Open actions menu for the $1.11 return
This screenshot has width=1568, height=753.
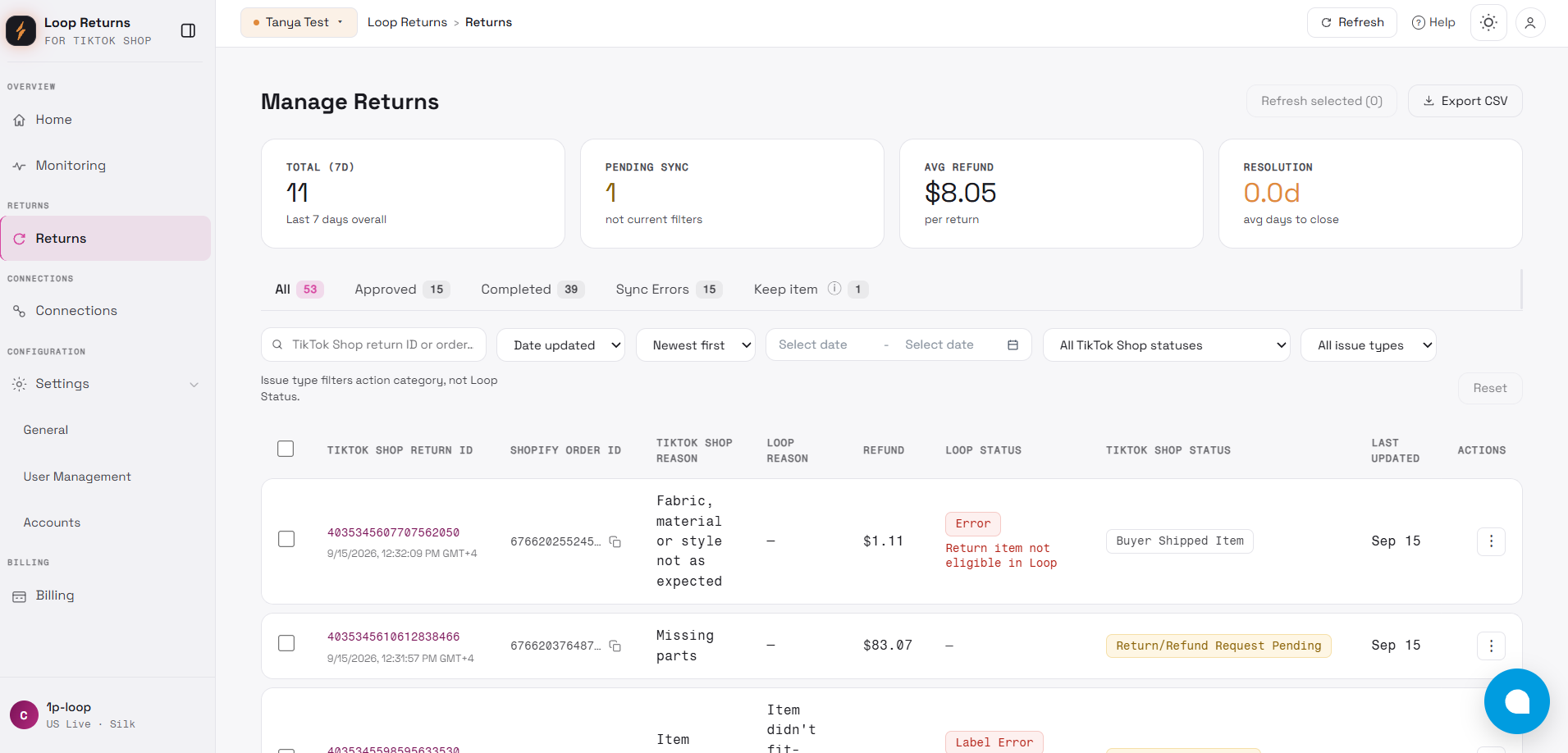[x=1491, y=541]
